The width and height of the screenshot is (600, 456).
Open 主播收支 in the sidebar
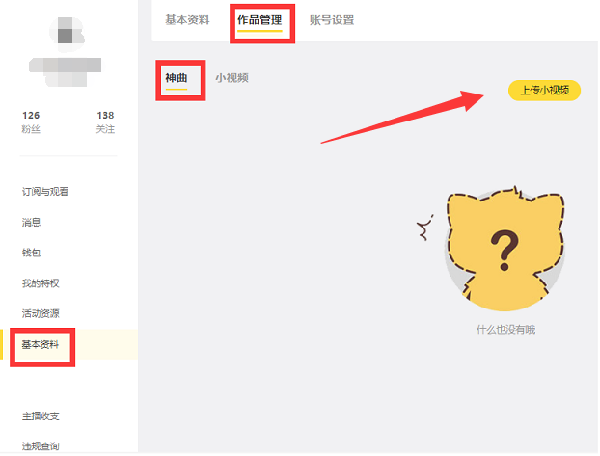click(x=41, y=416)
